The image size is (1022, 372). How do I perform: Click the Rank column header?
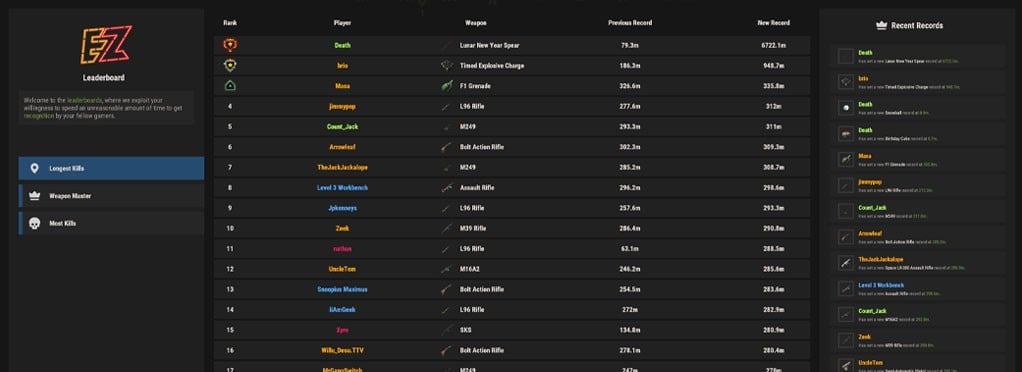point(230,23)
